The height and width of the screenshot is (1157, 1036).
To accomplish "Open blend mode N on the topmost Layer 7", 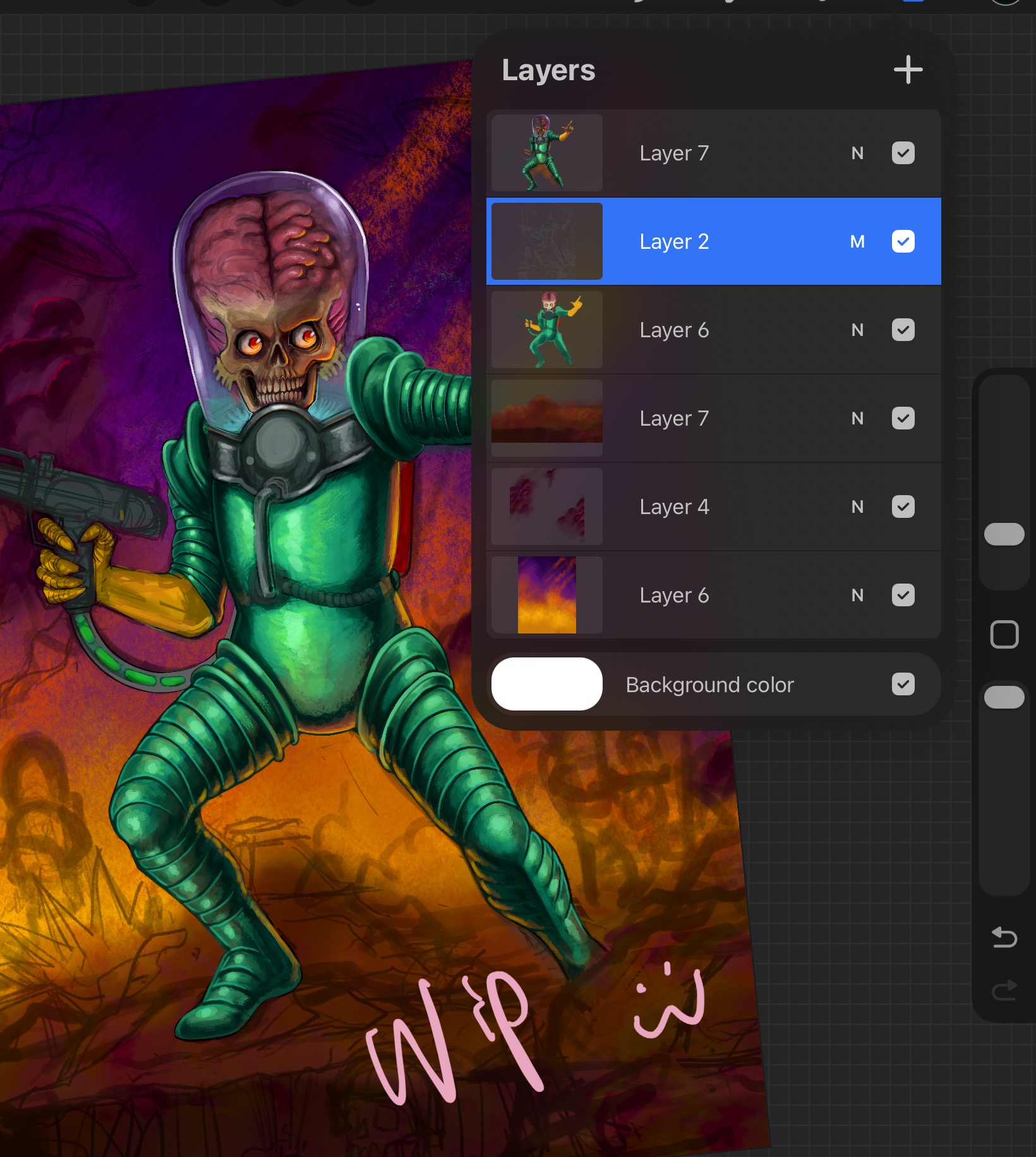I will (857, 153).
